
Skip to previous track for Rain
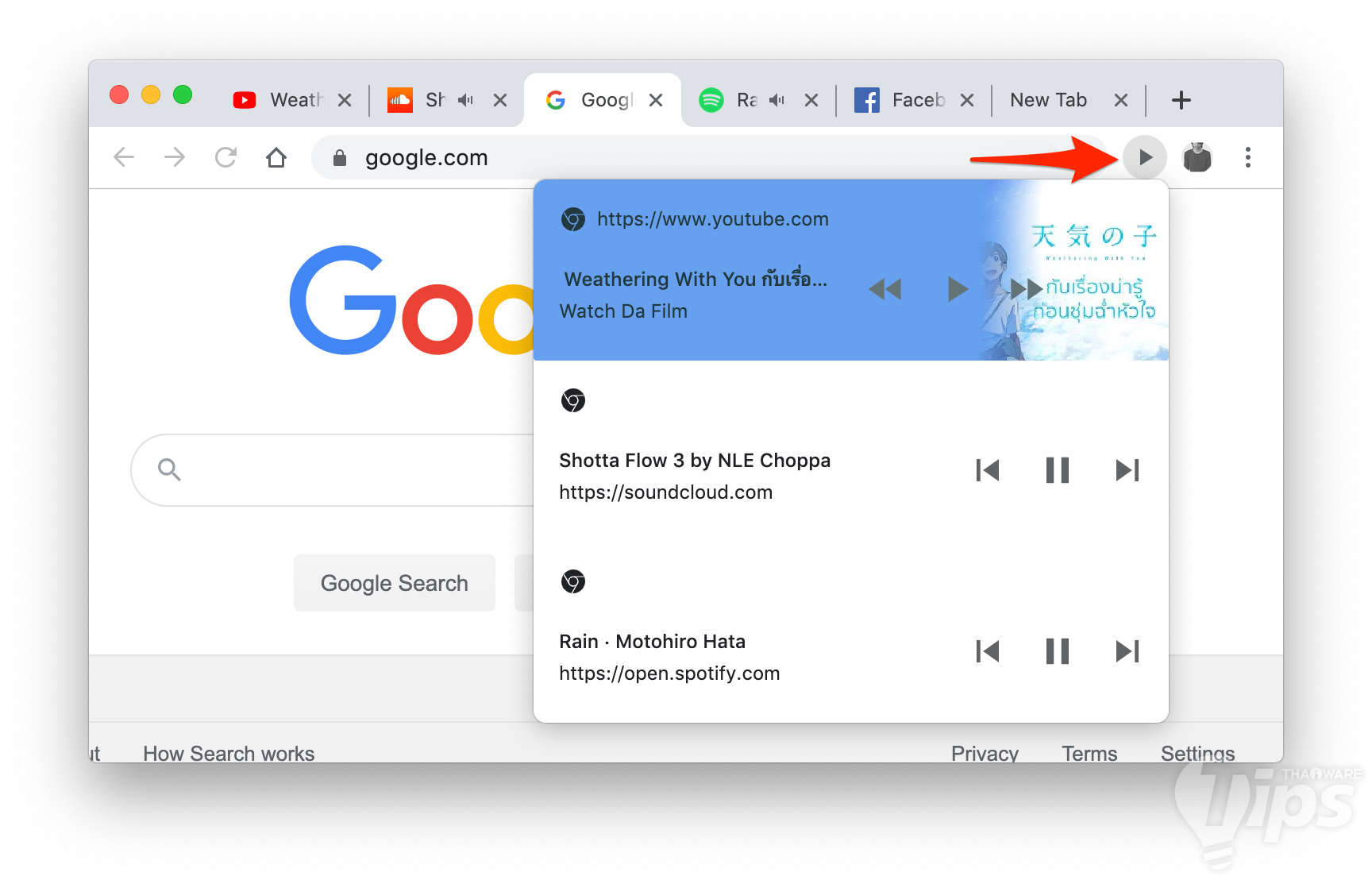pyautogui.click(x=987, y=651)
